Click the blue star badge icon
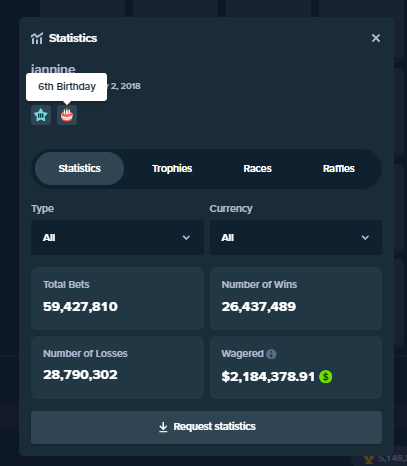 41,115
